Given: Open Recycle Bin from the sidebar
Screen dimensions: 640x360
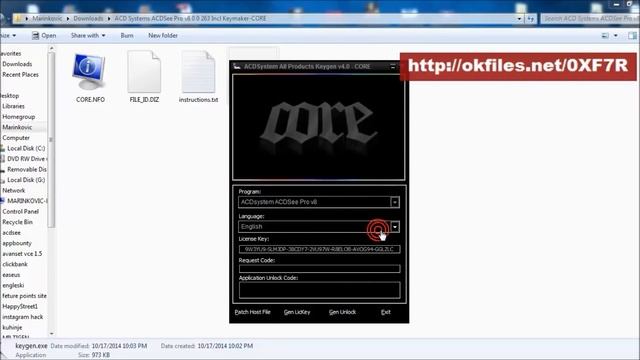Looking at the screenshot, I should point(17,222).
